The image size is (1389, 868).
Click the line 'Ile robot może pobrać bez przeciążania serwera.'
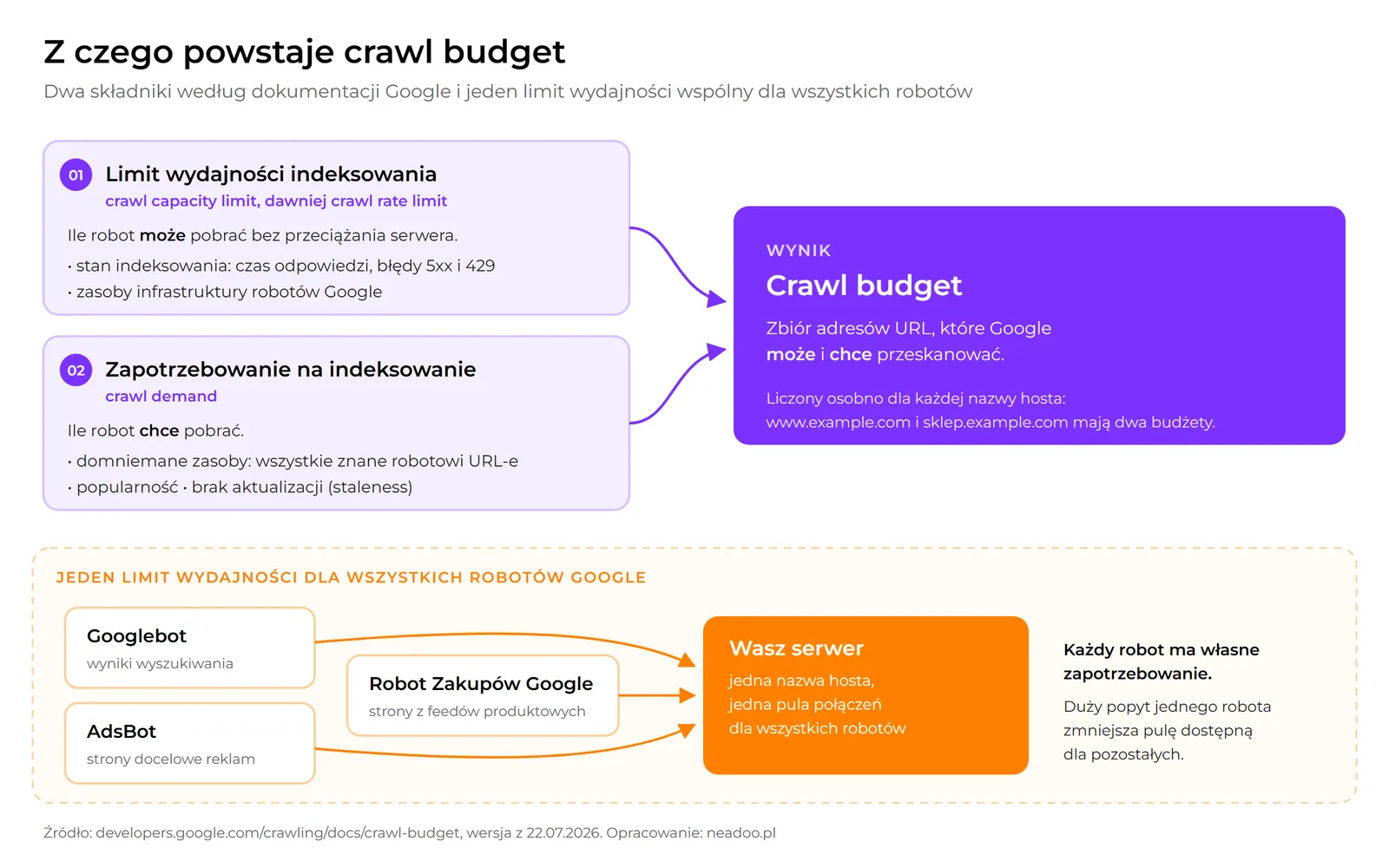pos(262,235)
